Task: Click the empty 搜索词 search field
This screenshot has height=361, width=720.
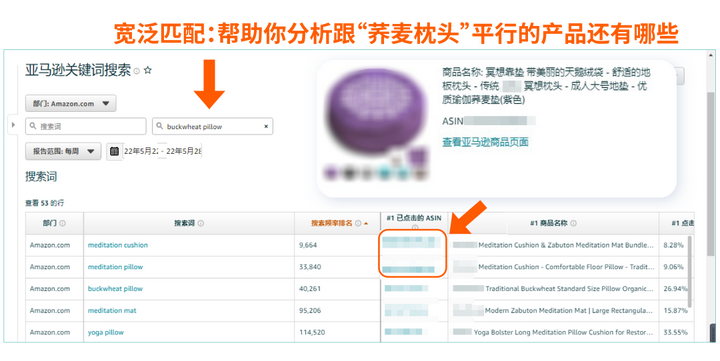Action: (86, 126)
